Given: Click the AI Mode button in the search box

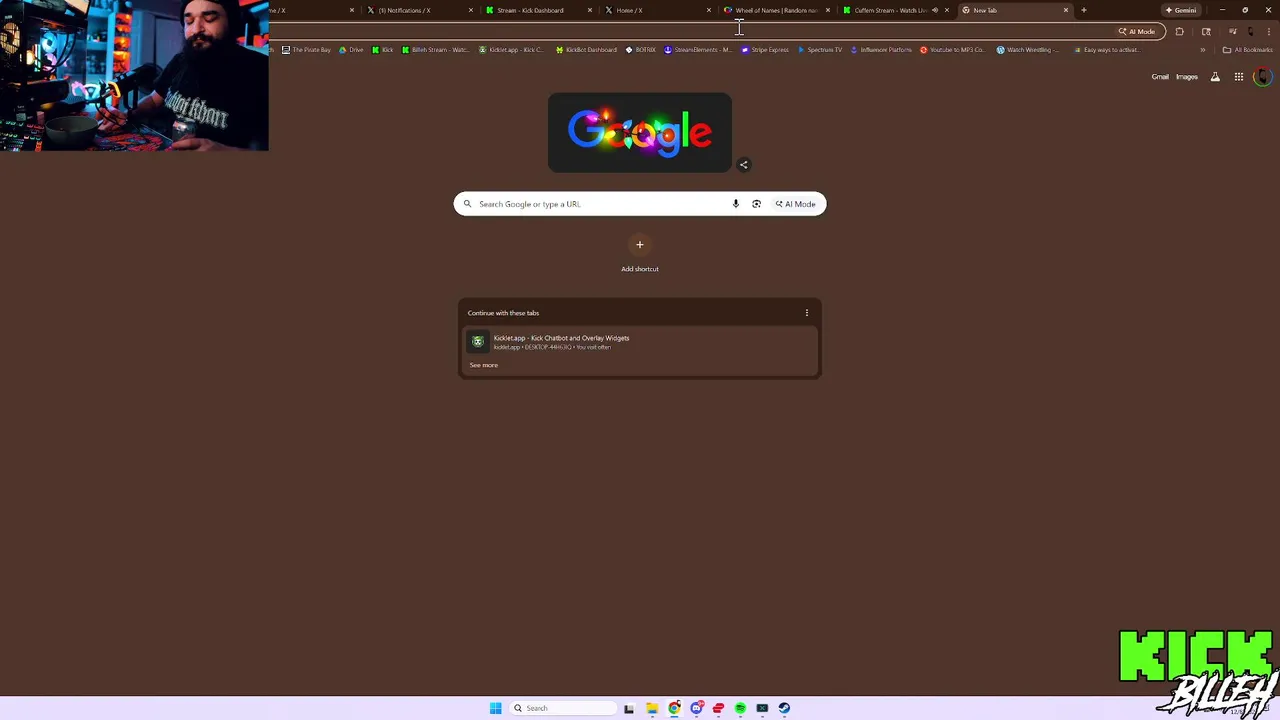Looking at the screenshot, I should pos(796,204).
